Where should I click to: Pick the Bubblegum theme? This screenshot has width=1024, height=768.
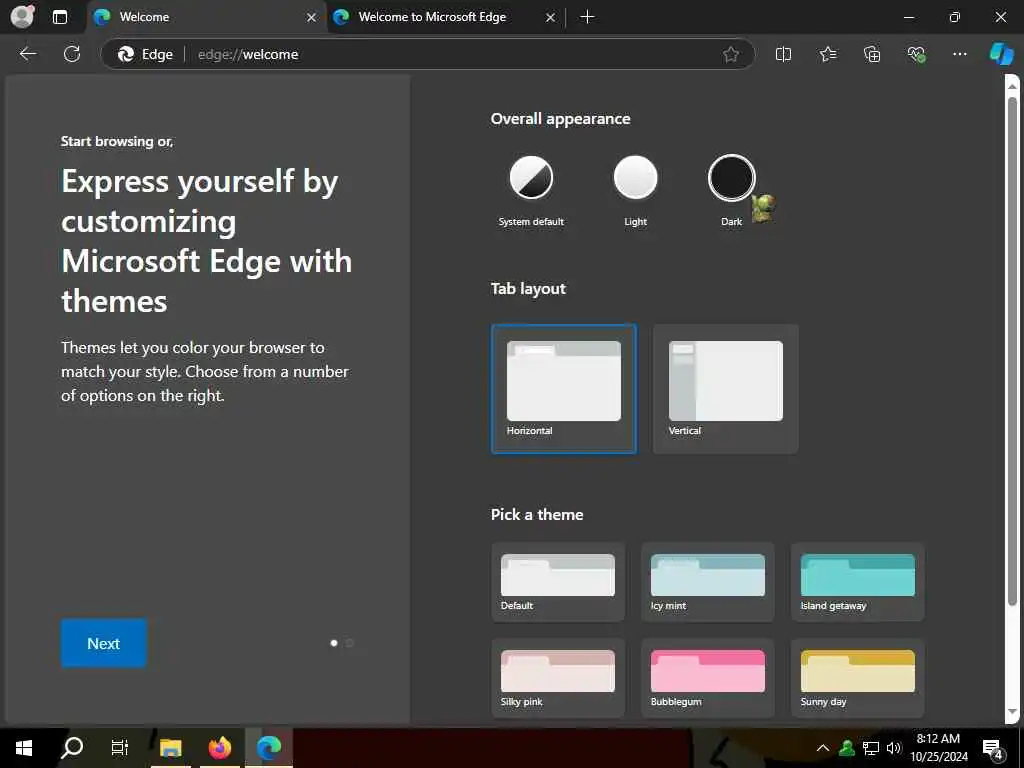(x=708, y=678)
